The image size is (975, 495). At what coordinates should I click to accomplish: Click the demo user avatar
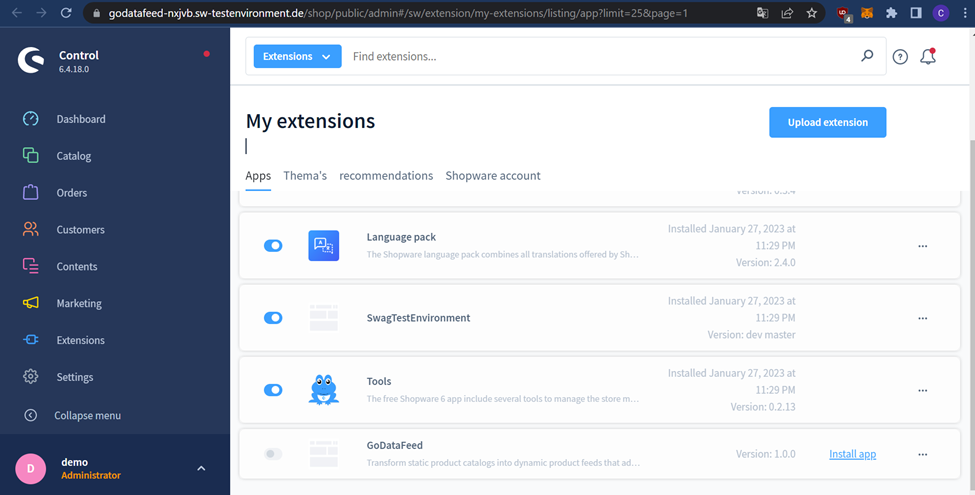(30, 468)
